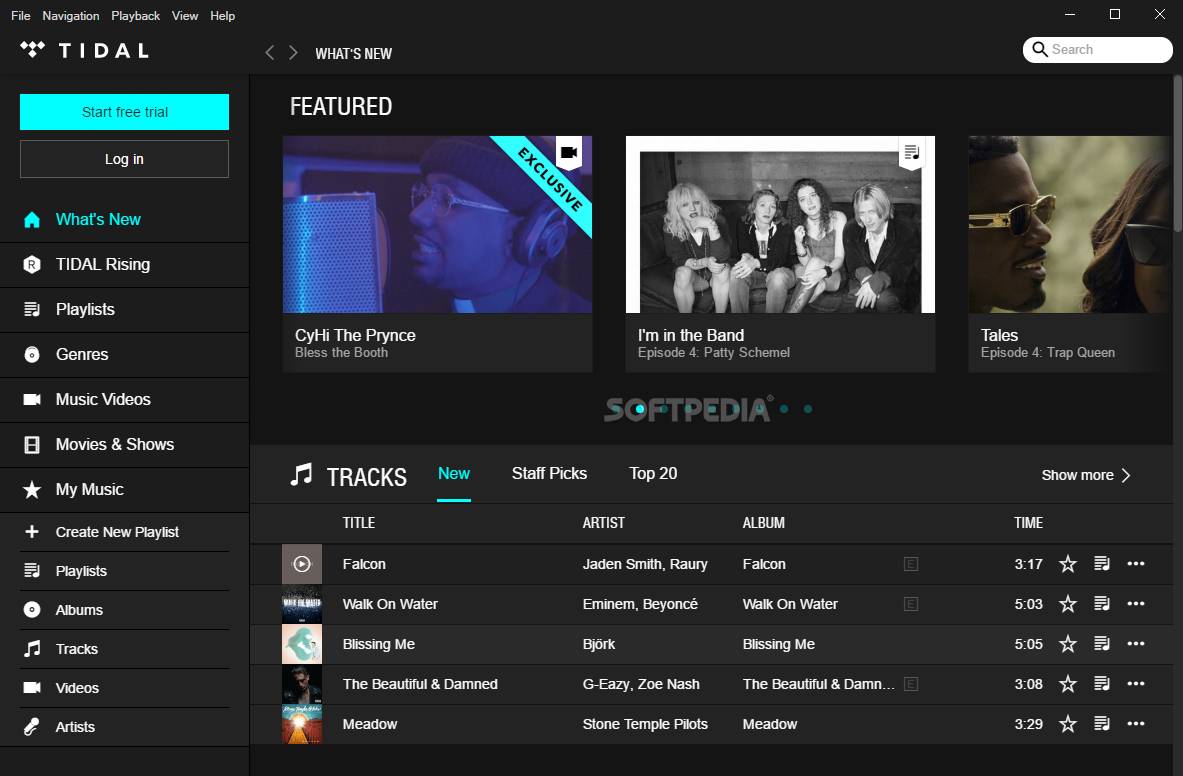Image resolution: width=1183 pixels, height=776 pixels.
Task: Click the search magnifier icon
Action: click(x=1040, y=49)
